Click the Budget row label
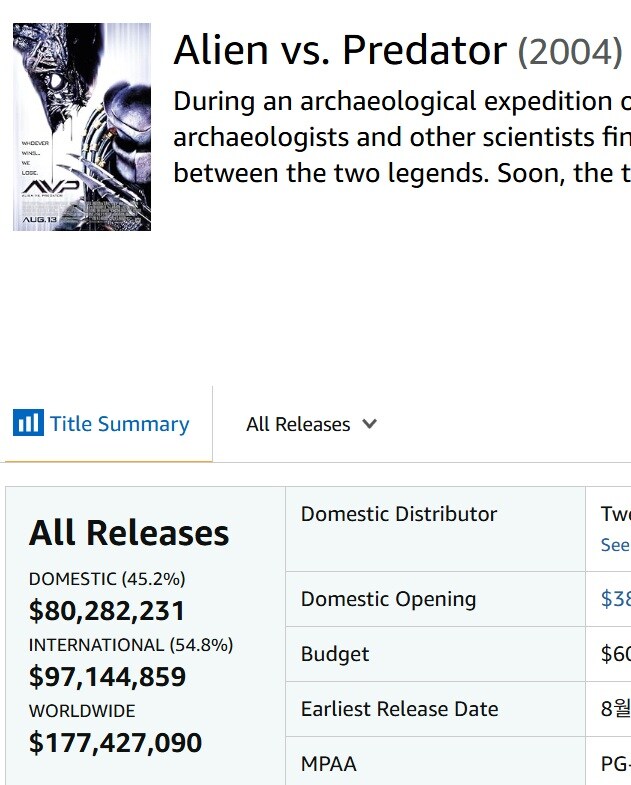631x785 pixels. 335,654
